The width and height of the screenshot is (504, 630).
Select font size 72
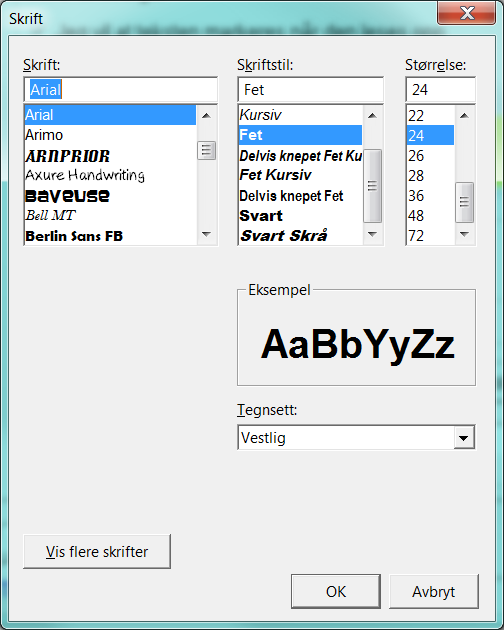click(430, 236)
